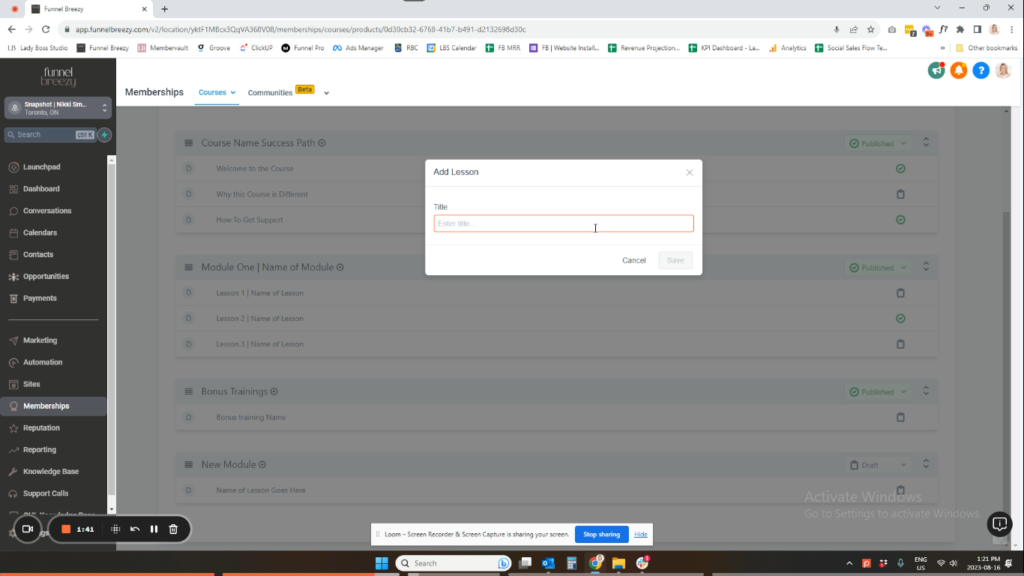Expand the Courses dropdown tab
The image size is (1024, 576).
tap(217, 92)
